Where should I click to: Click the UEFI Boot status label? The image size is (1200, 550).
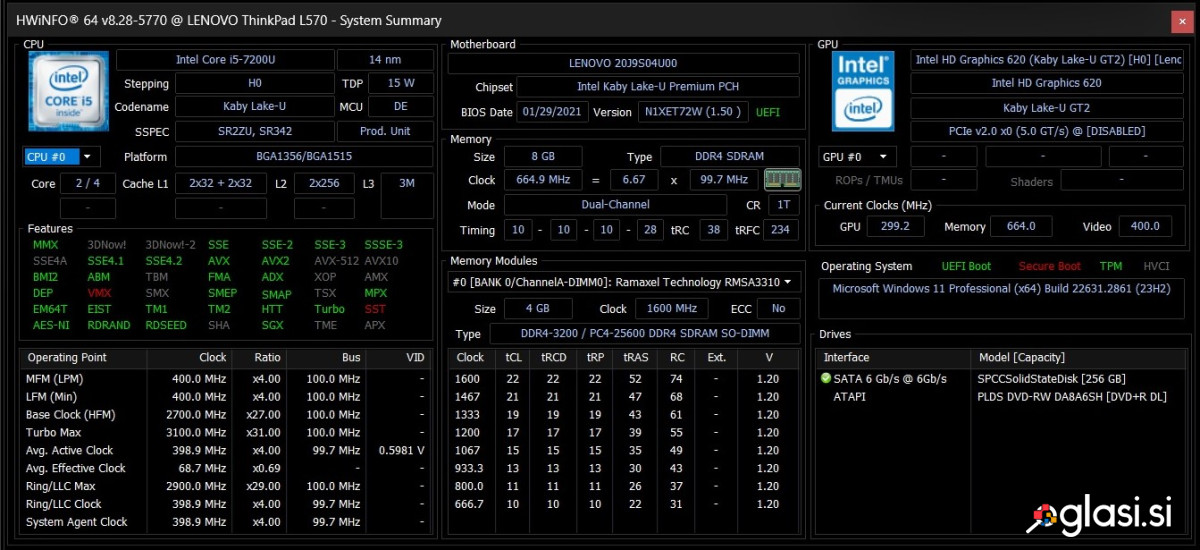click(966, 267)
